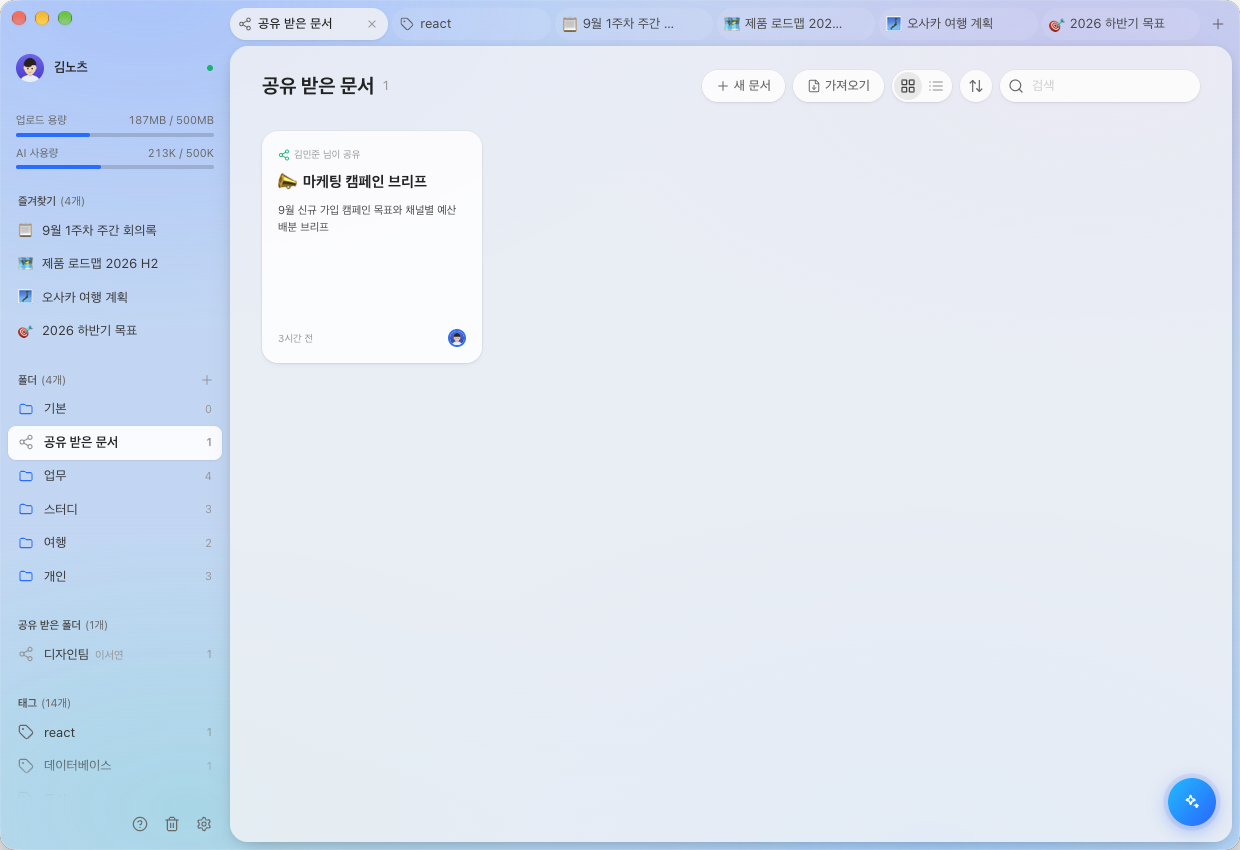Focus the 검색 search field

(1100, 86)
